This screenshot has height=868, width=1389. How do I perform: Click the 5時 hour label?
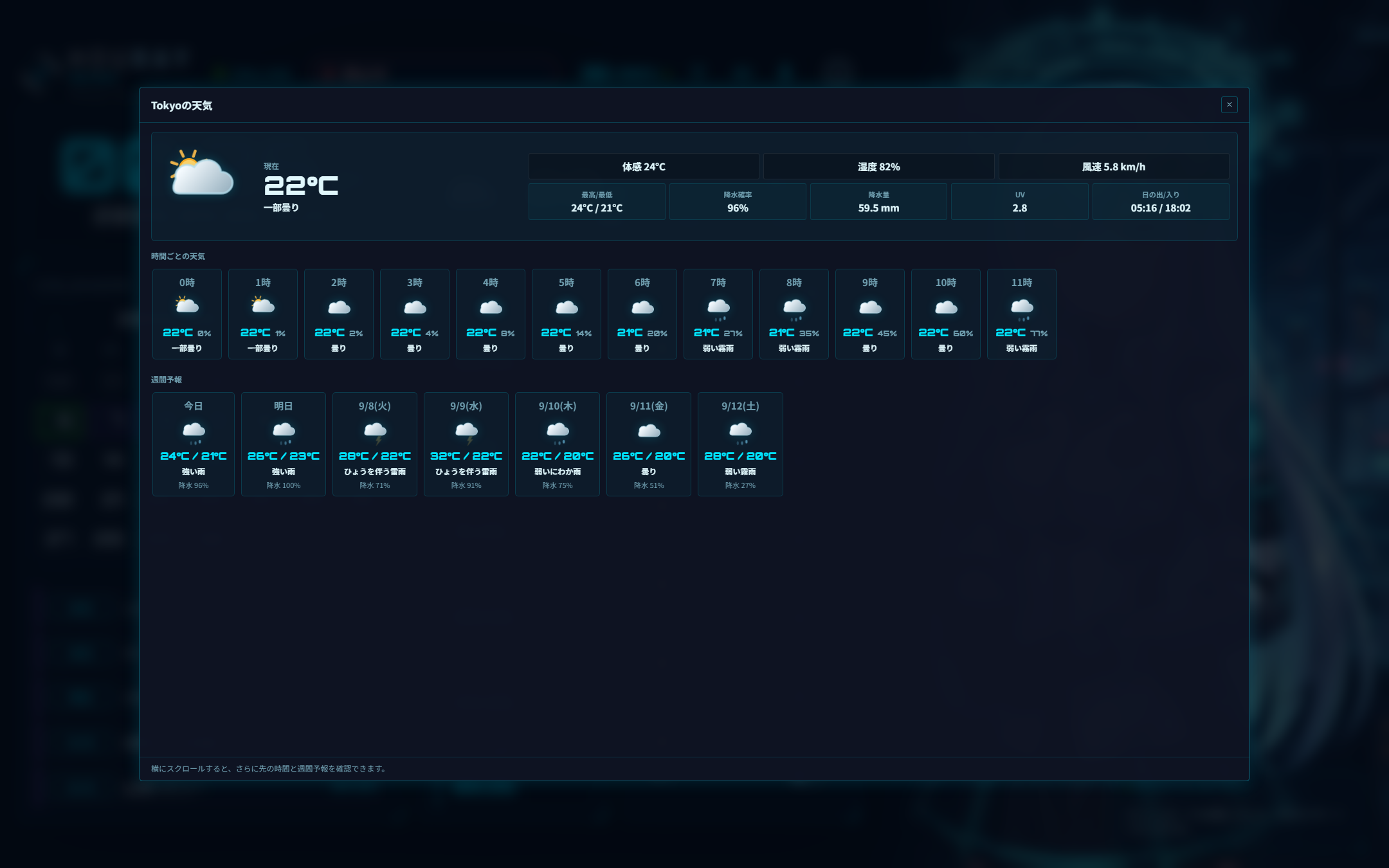(567, 283)
